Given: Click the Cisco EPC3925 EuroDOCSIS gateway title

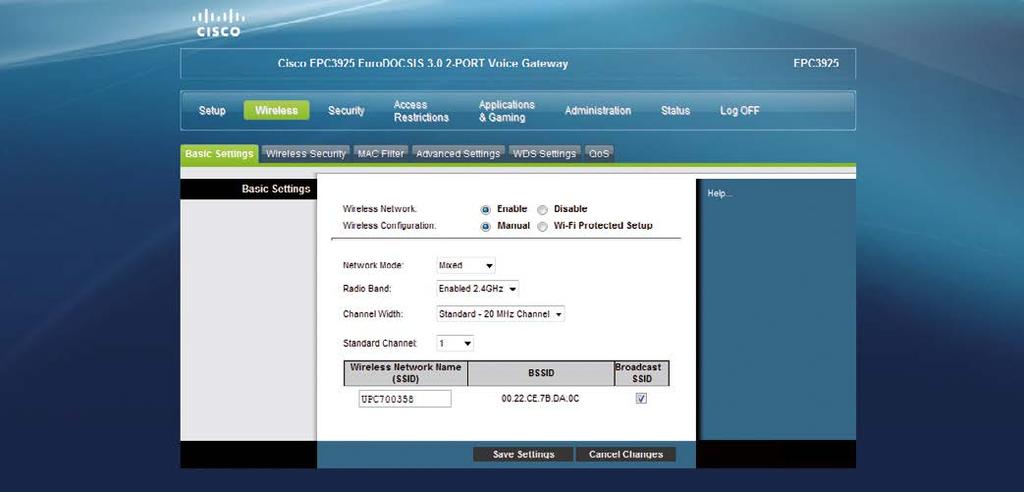Looking at the screenshot, I should click(423, 63).
